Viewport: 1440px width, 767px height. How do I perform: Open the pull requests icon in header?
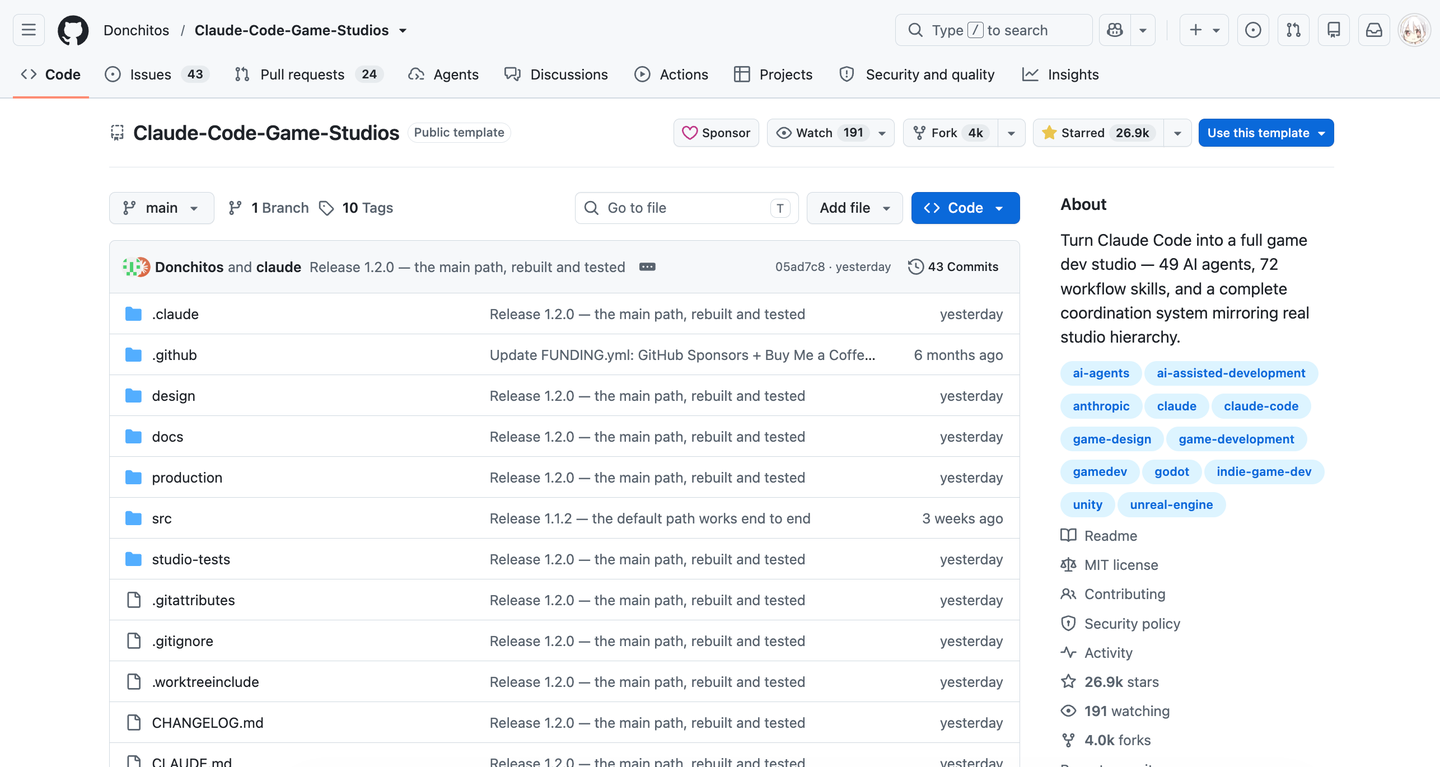[x=1294, y=30]
